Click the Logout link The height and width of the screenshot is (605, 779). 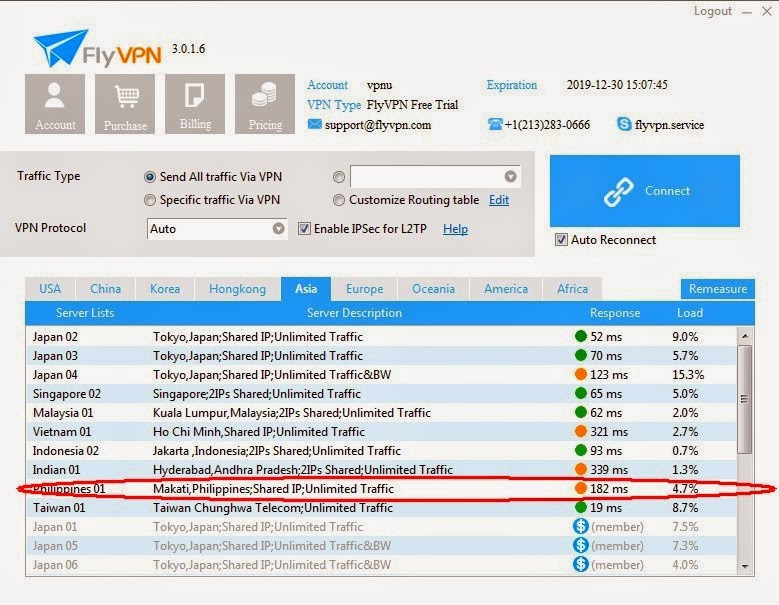pos(713,11)
